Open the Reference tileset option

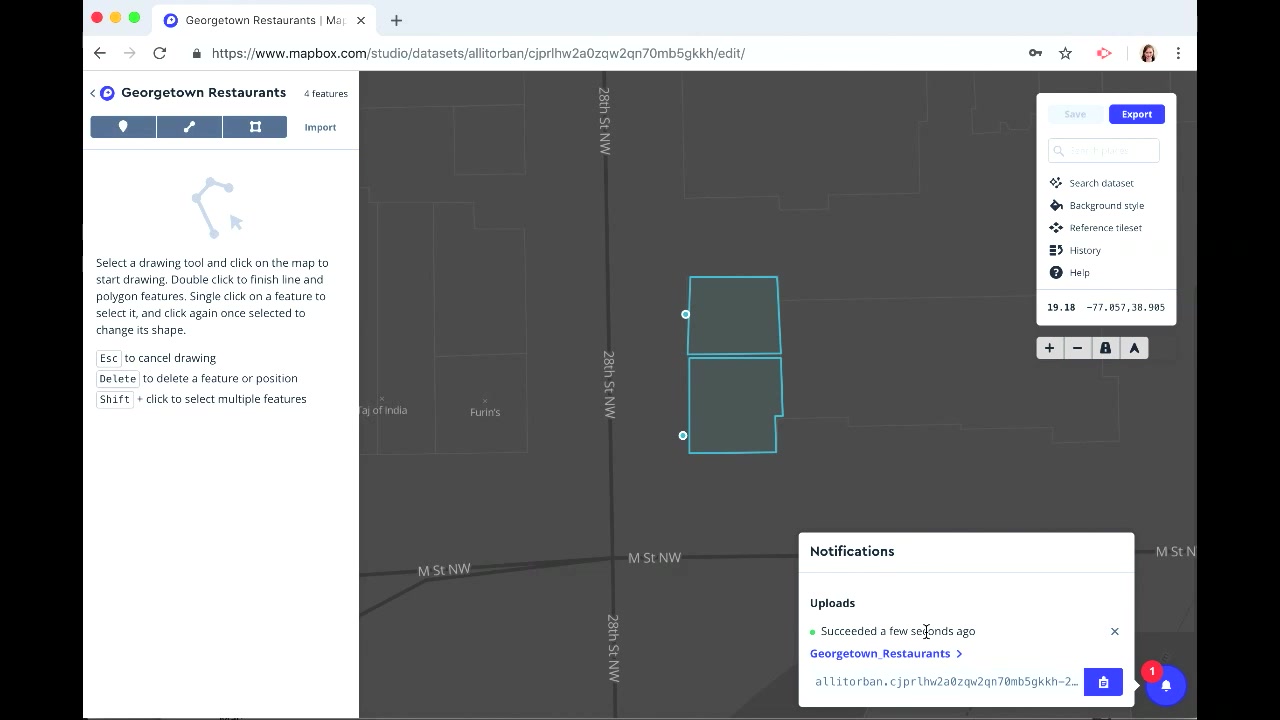click(x=1105, y=227)
